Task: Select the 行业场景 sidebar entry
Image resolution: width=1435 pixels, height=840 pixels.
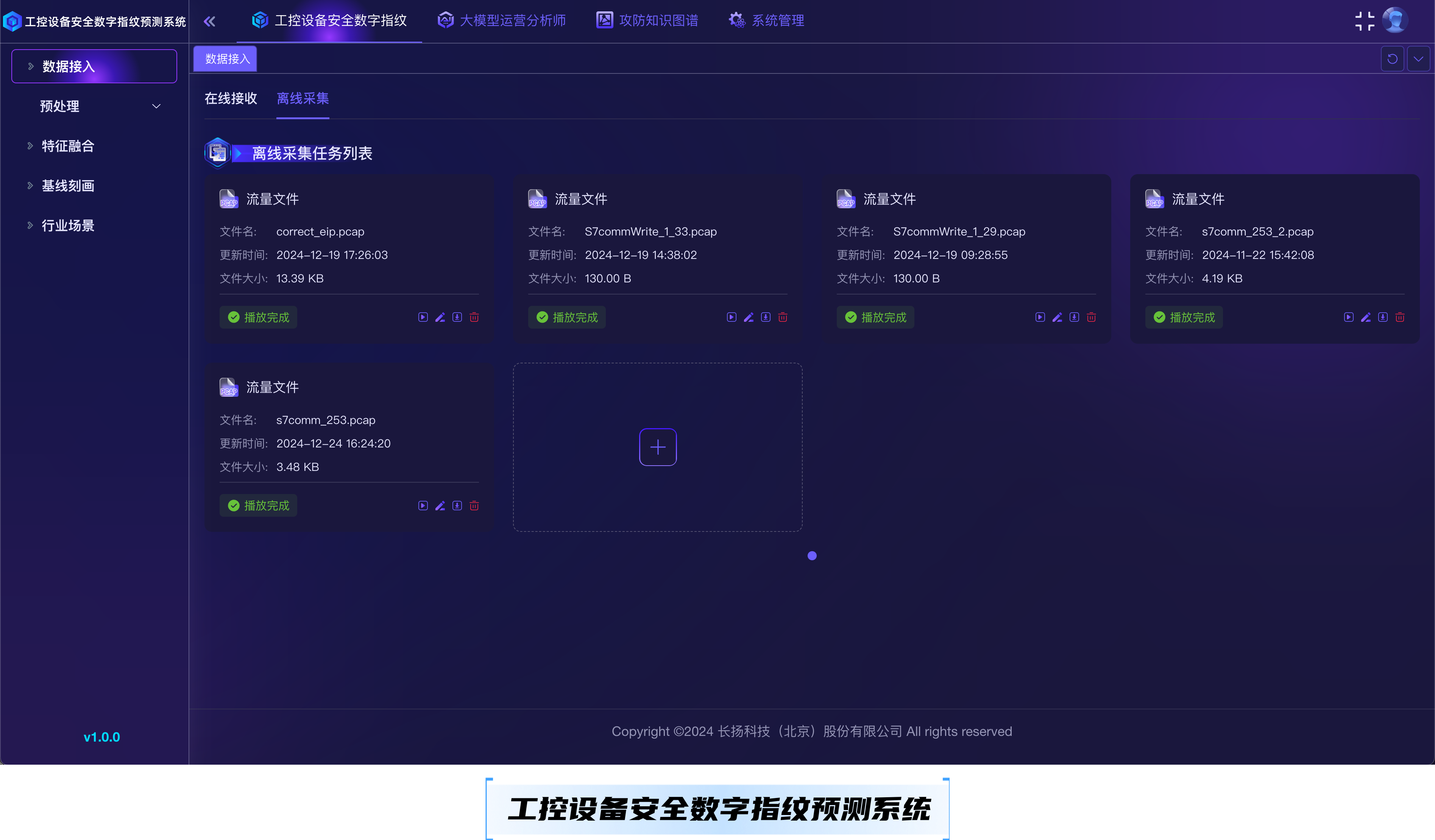Action: (67, 226)
